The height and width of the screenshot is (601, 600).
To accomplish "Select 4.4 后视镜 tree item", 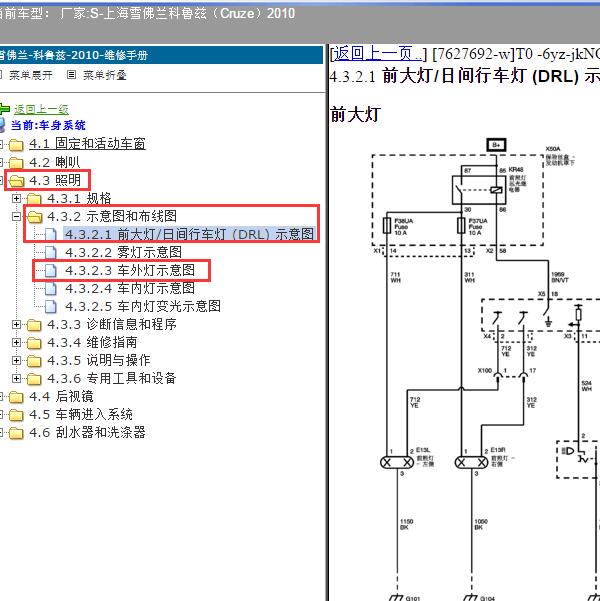I will (61, 396).
